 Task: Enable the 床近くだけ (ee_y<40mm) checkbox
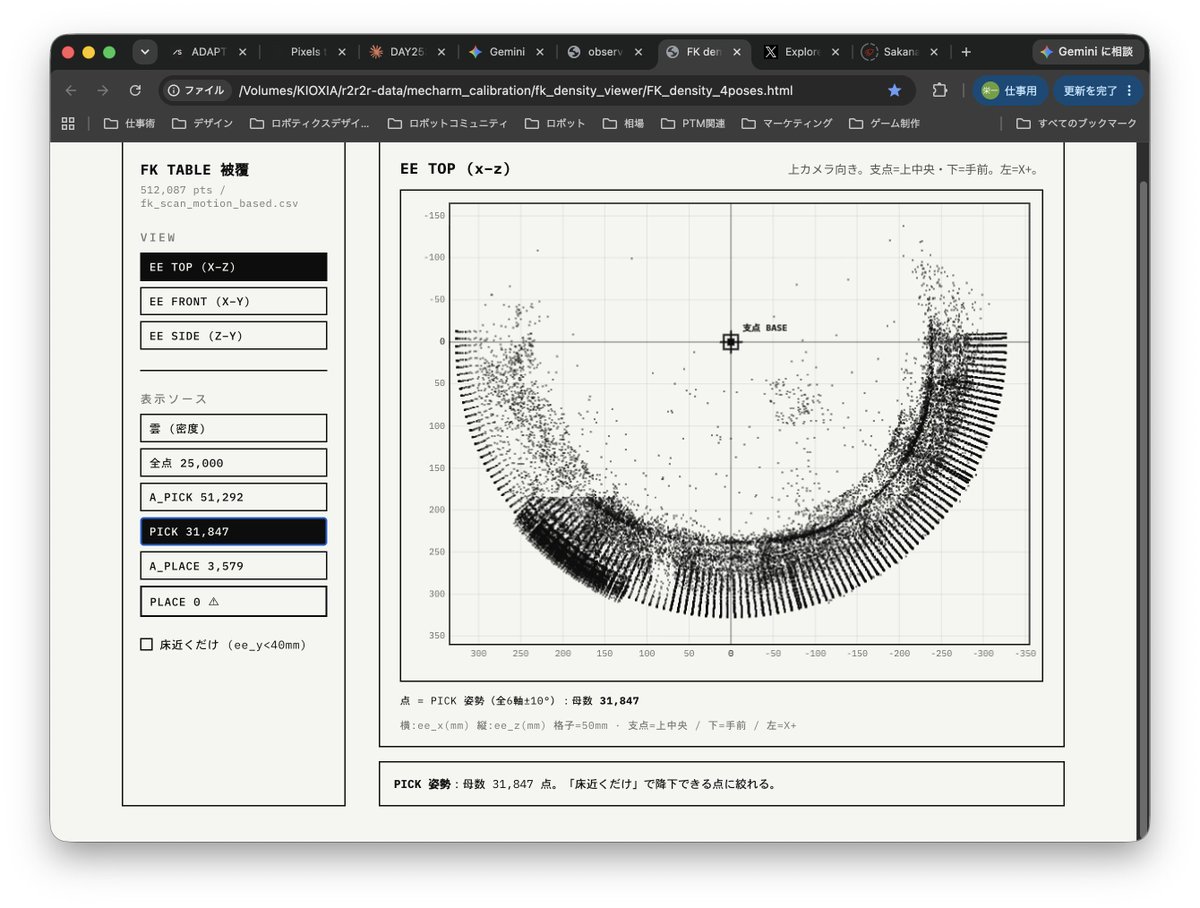pyautogui.click(x=147, y=645)
